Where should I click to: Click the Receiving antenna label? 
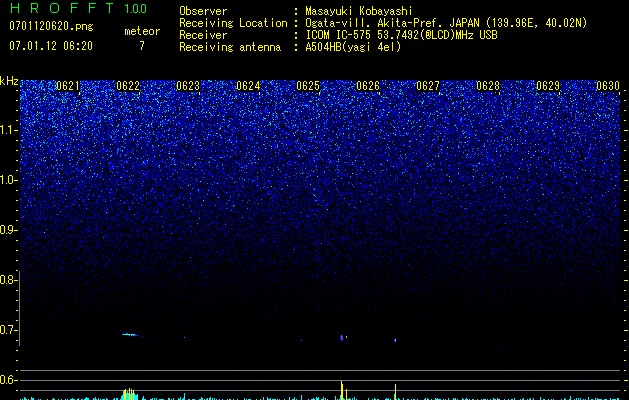[230, 47]
